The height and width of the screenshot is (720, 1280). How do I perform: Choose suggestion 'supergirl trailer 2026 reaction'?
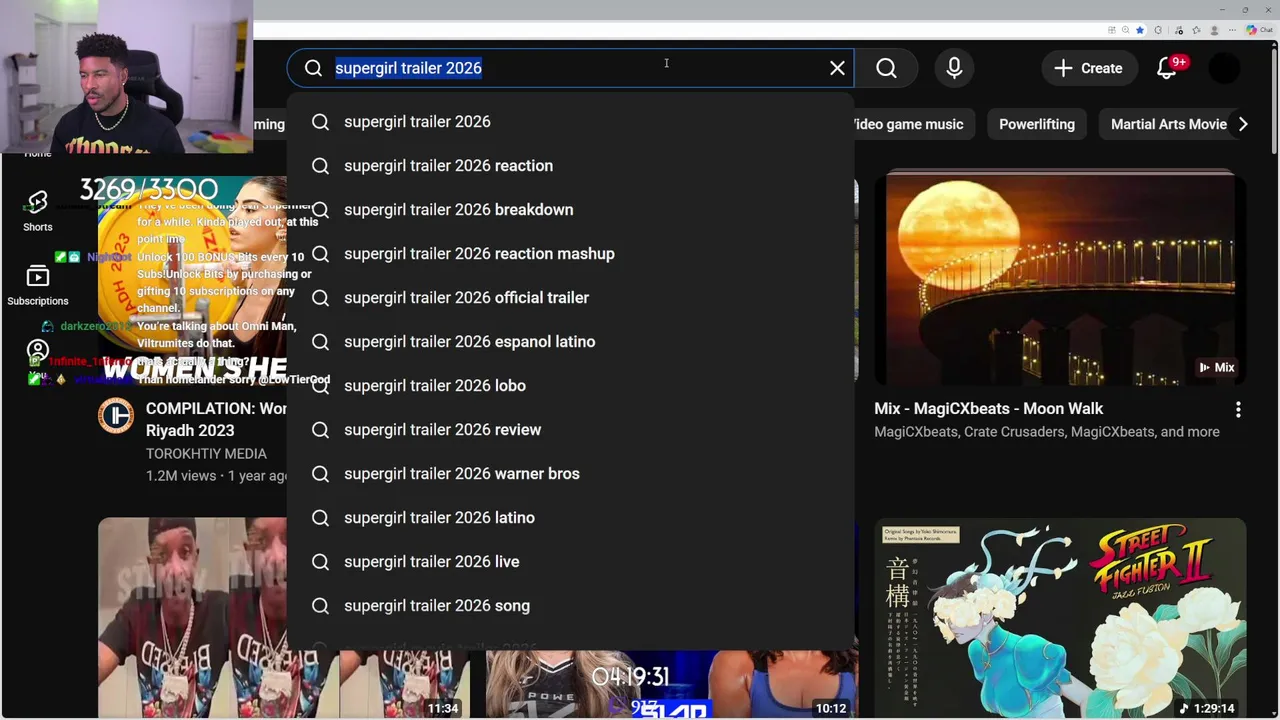pyautogui.click(x=570, y=166)
